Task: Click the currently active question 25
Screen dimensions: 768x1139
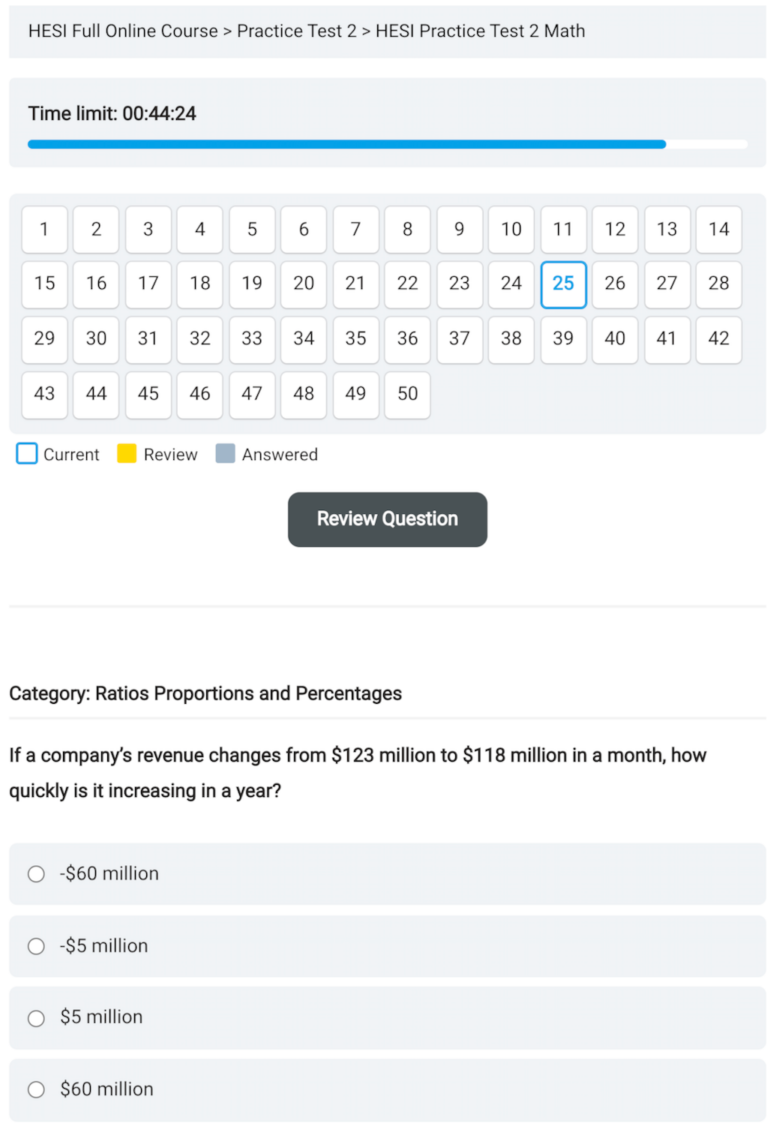Action: (563, 284)
